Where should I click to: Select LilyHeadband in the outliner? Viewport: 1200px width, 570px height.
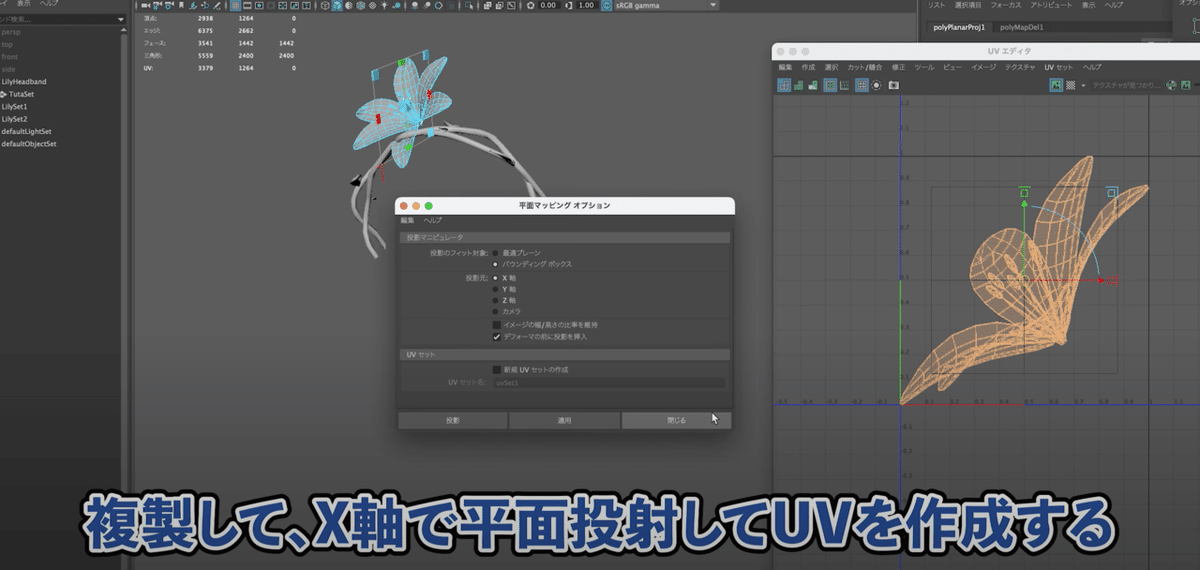(x=24, y=81)
